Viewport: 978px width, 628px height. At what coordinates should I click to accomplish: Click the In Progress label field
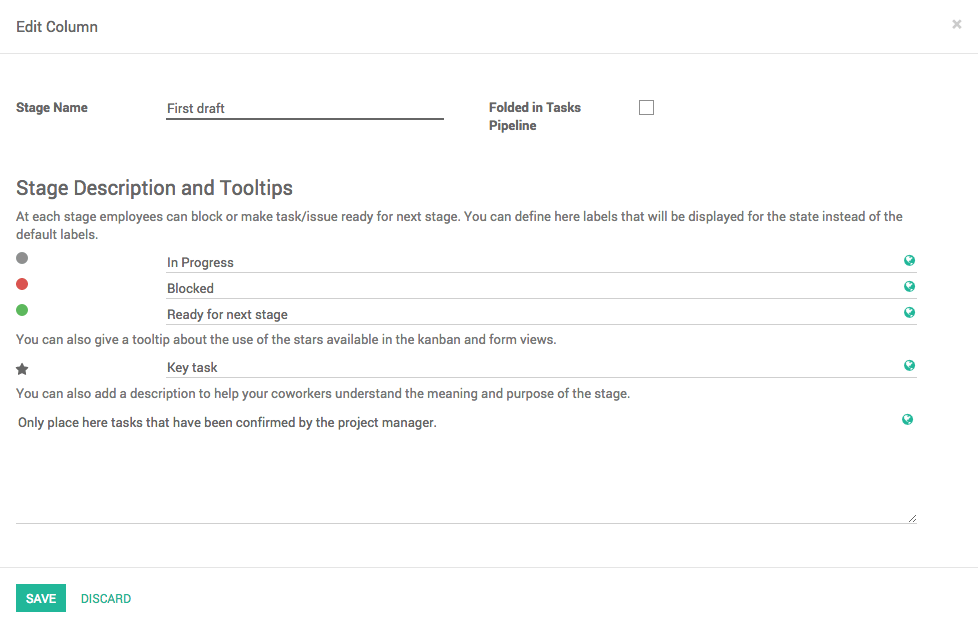click(530, 262)
